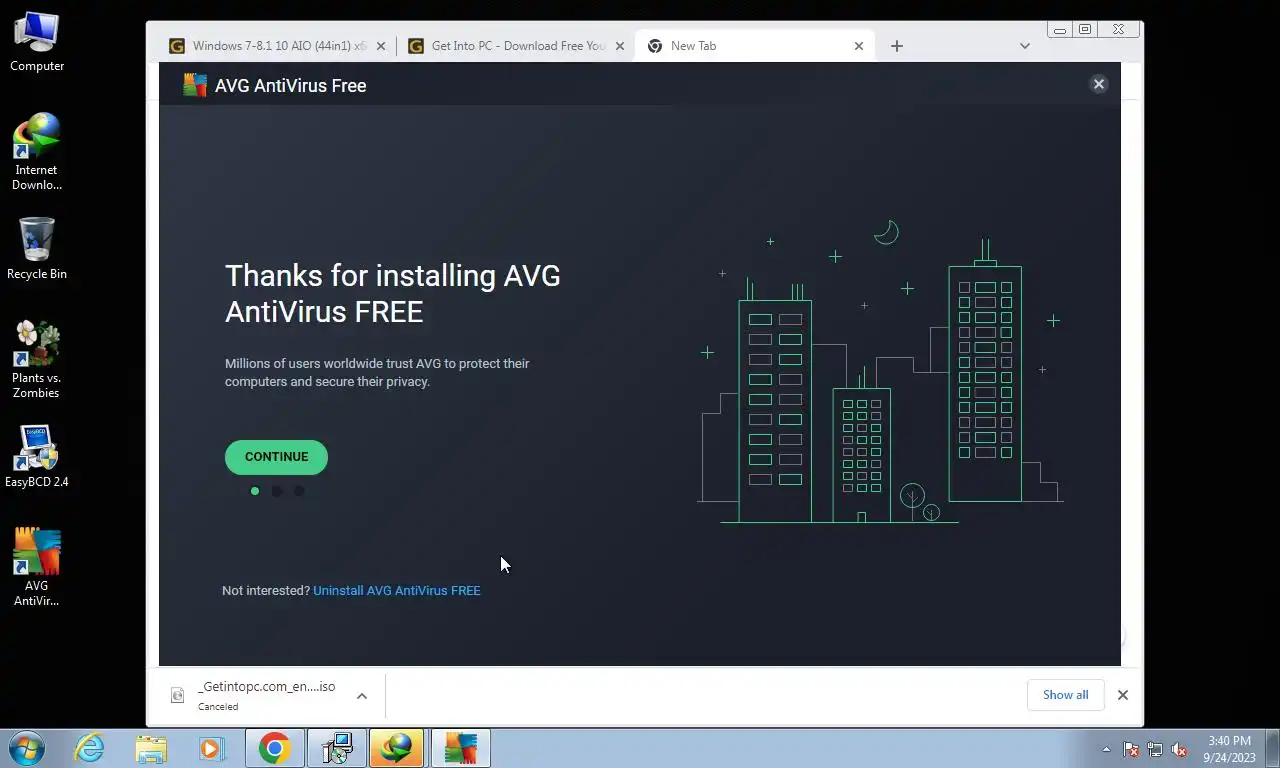The width and height of the screenshot is (1280, 768).
Task: Close the New Tab tab
Action: pyautogui.click(x=859, y=46)
